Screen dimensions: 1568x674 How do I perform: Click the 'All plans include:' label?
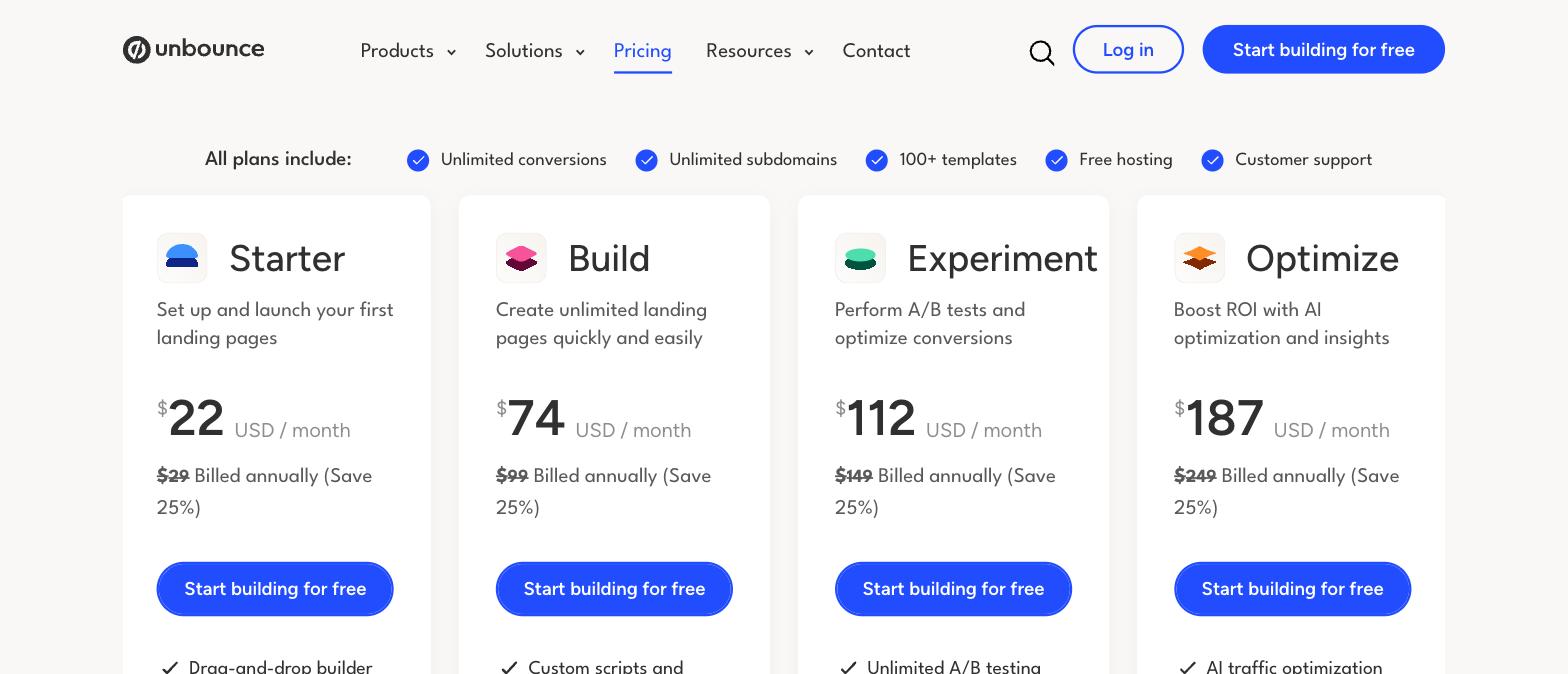coord(278,159)
